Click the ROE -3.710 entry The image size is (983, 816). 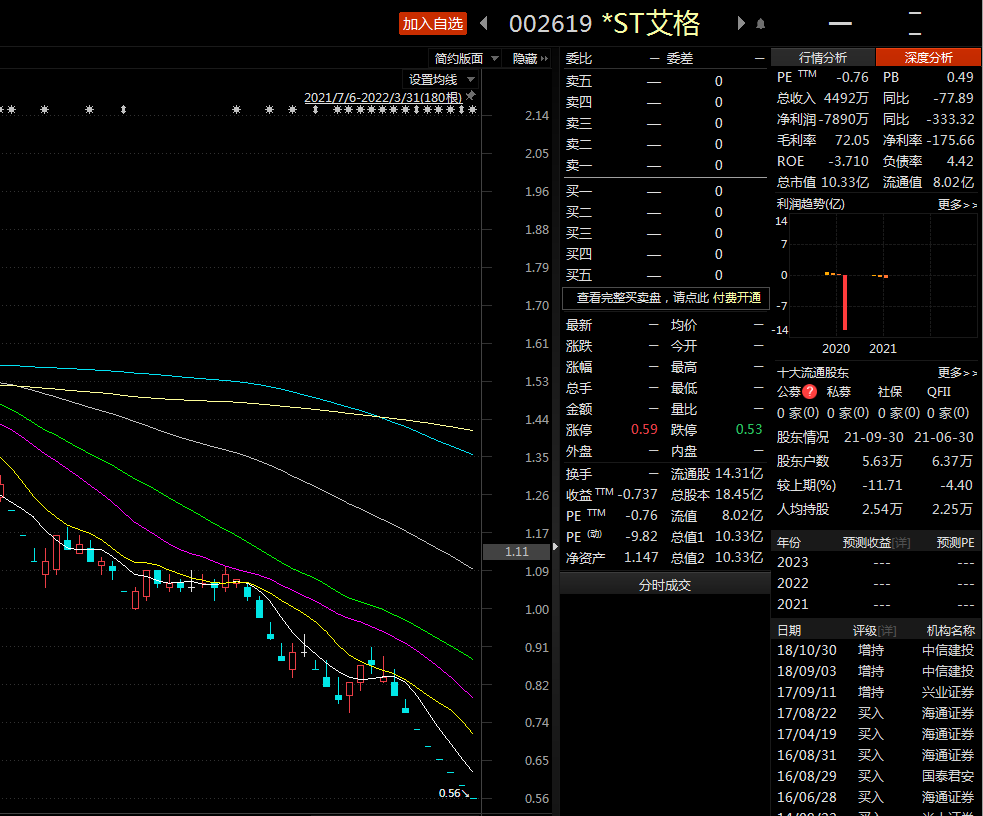pyautogui.click(x=823, y=161)
